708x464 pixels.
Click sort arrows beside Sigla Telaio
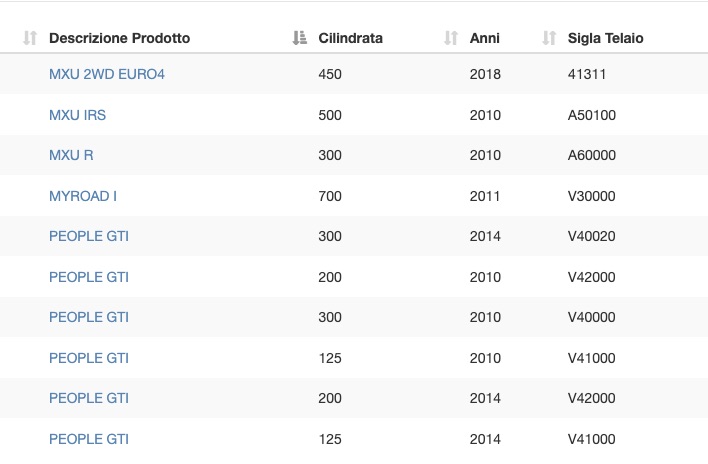click(549, 38)
